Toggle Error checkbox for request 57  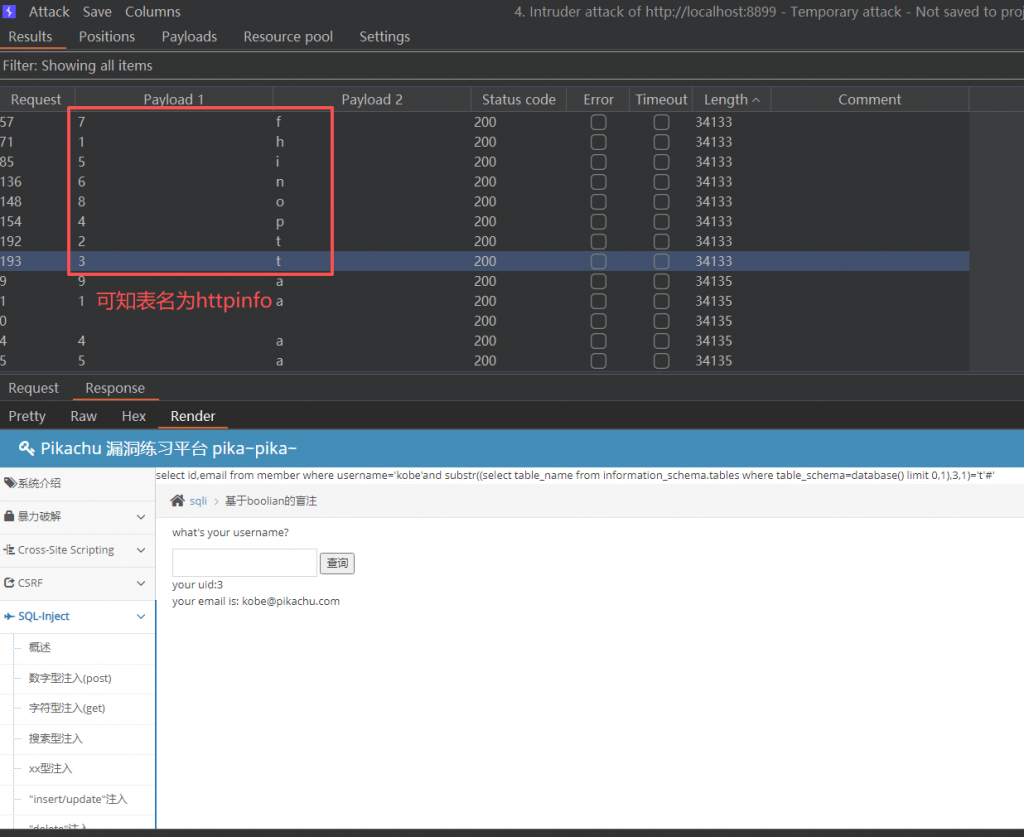[x=598, y=122]
